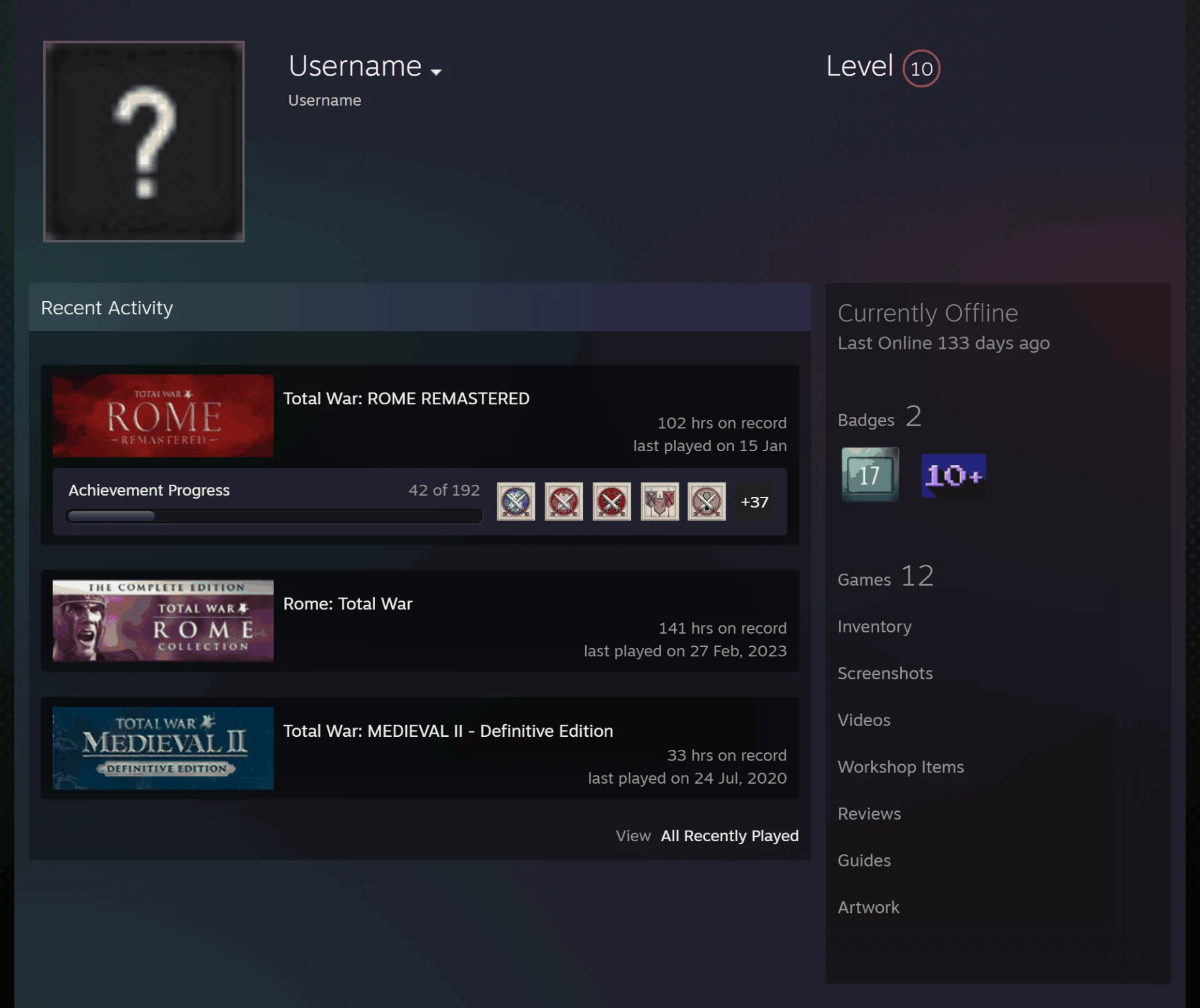Screen dimensions: 1200x1008
Task: Open the Rome: Total War Collection banner
Action: pos(163,621)
